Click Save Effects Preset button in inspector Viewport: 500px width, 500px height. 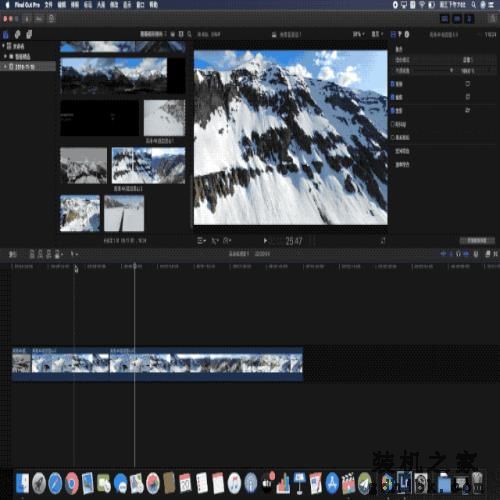coord(477,240)
